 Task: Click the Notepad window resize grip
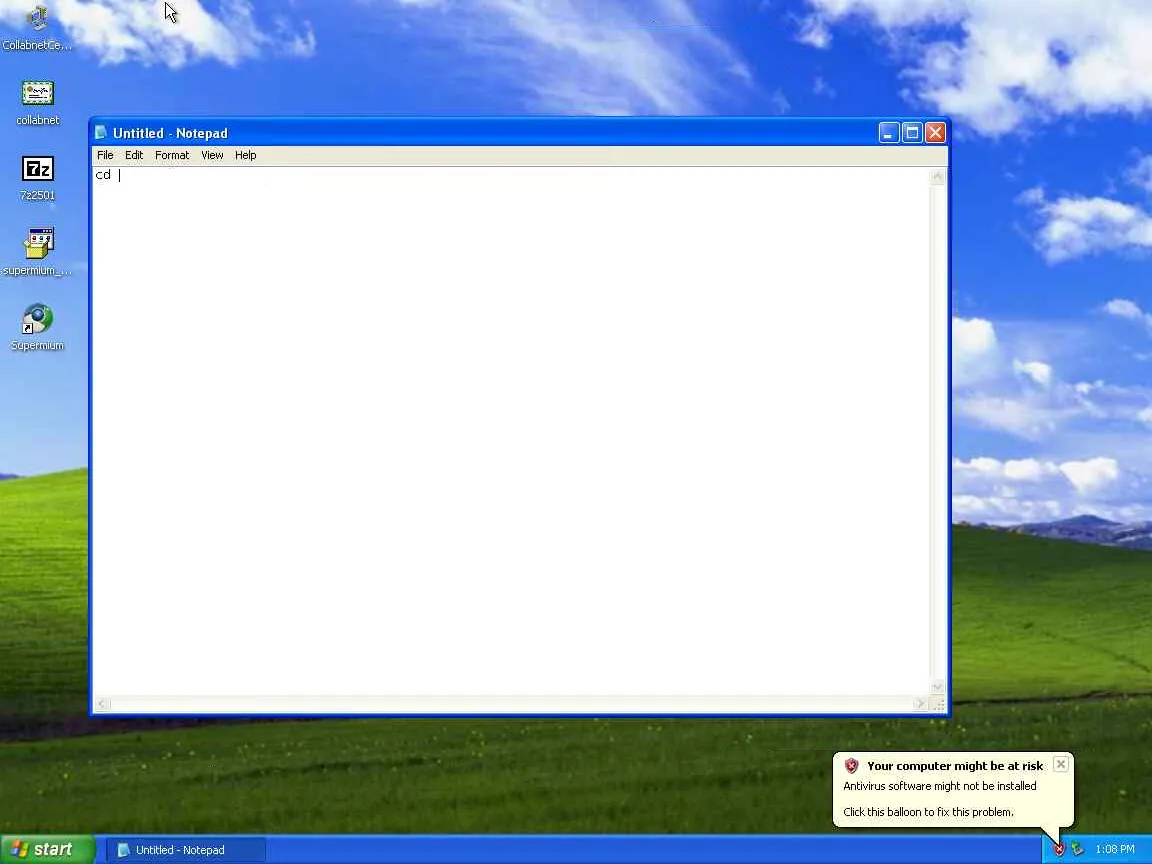click(x=938, y=705)
